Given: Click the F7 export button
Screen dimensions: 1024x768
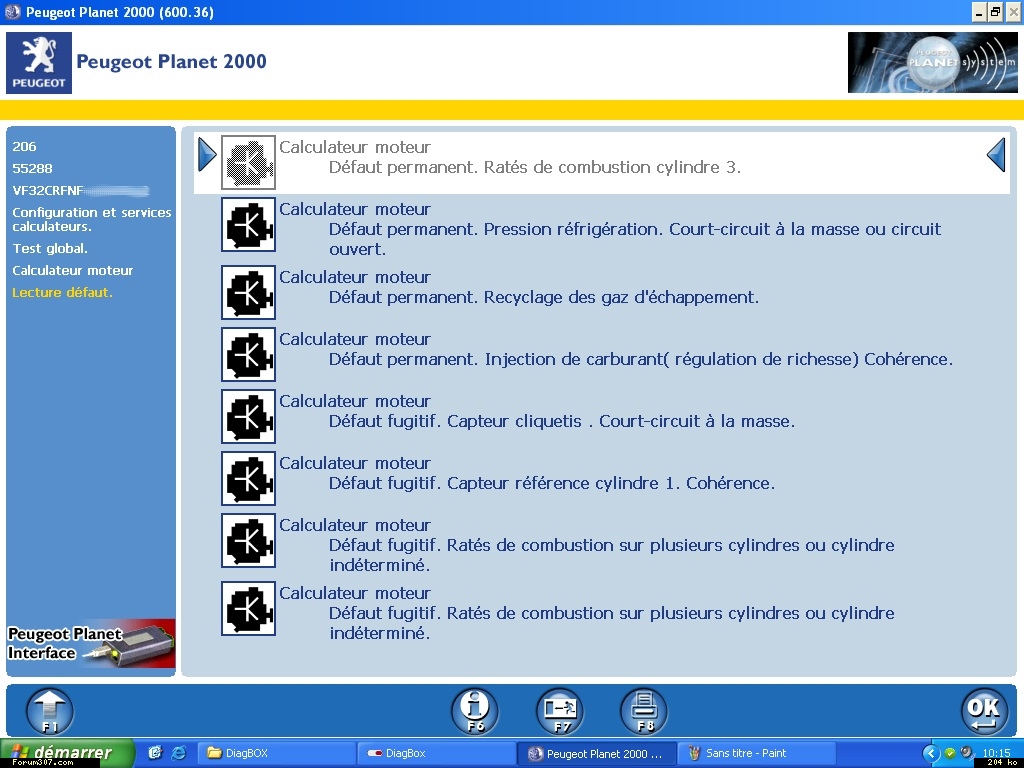Looking at the screenshot, I should [x=560, y=711].
